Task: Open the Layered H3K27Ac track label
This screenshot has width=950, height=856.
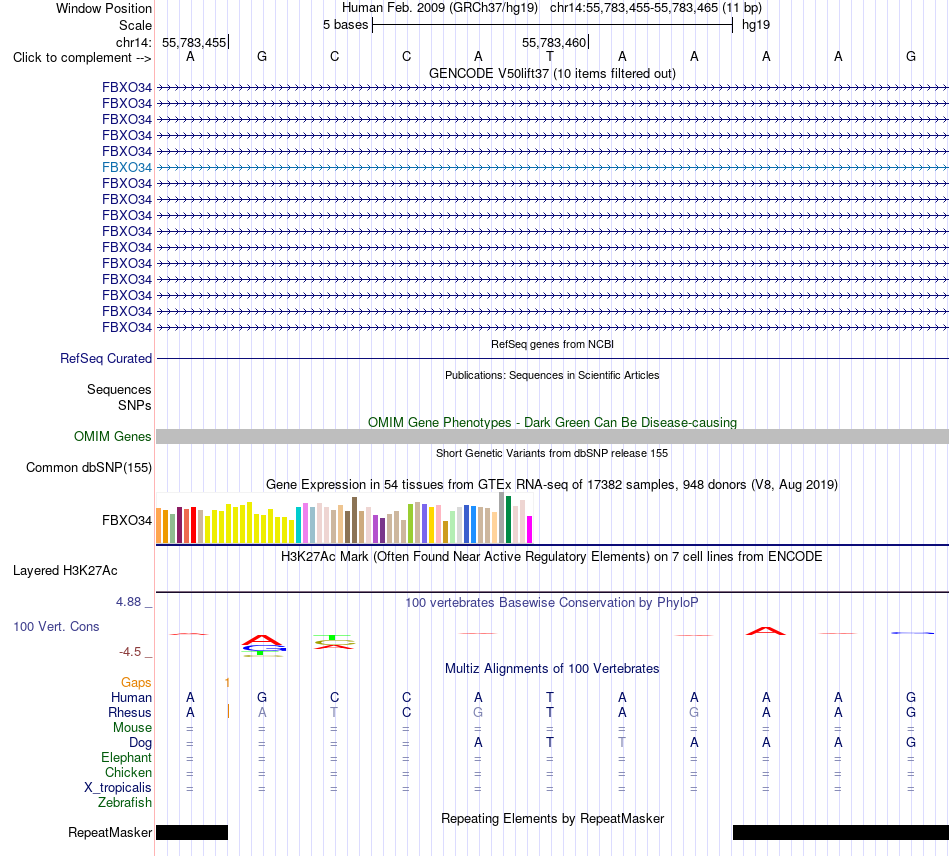Action: [x=65, y=571]
